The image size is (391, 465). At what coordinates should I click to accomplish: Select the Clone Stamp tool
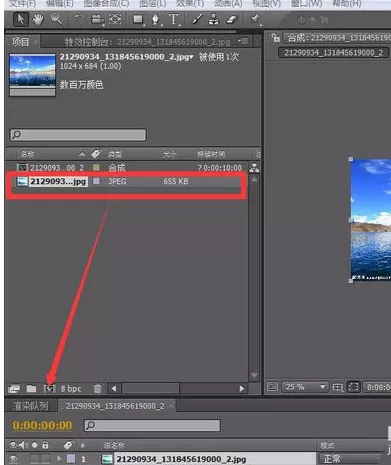[214, 19]
